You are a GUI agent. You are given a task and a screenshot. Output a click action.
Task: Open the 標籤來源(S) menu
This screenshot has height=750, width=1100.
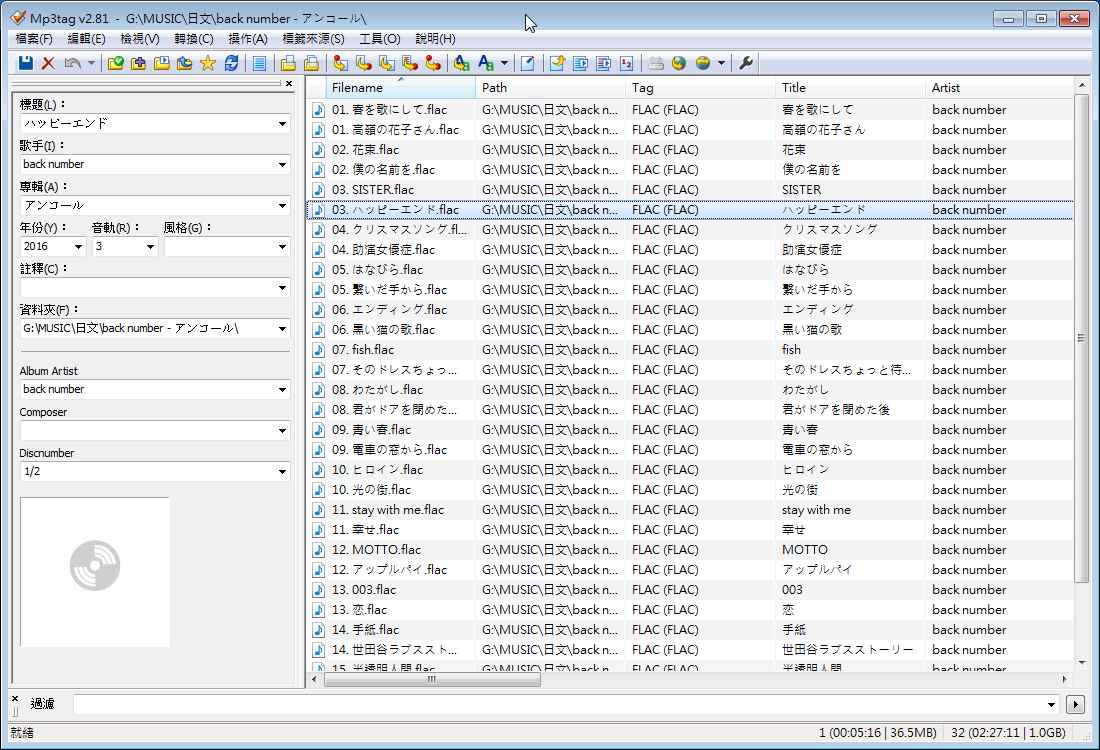[x=313, y=39]
